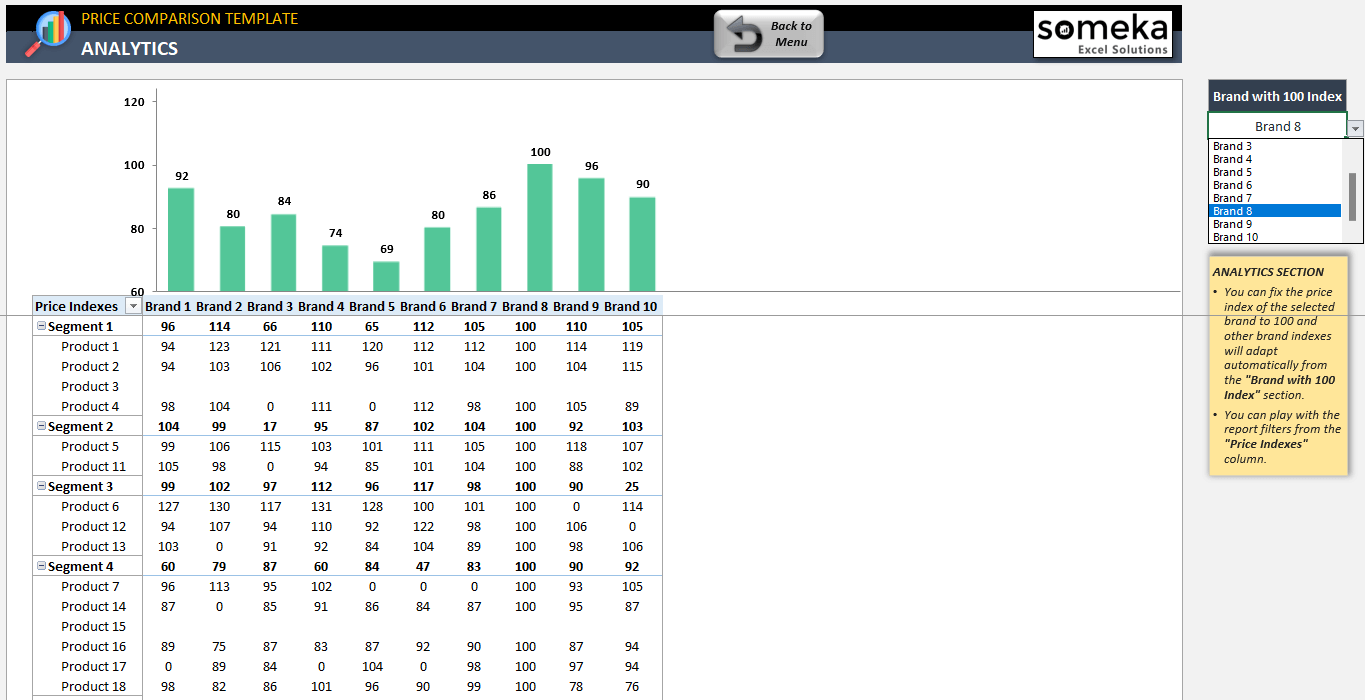Click the PRICE COMPARISON TEMPLATE title

point(190,18)
